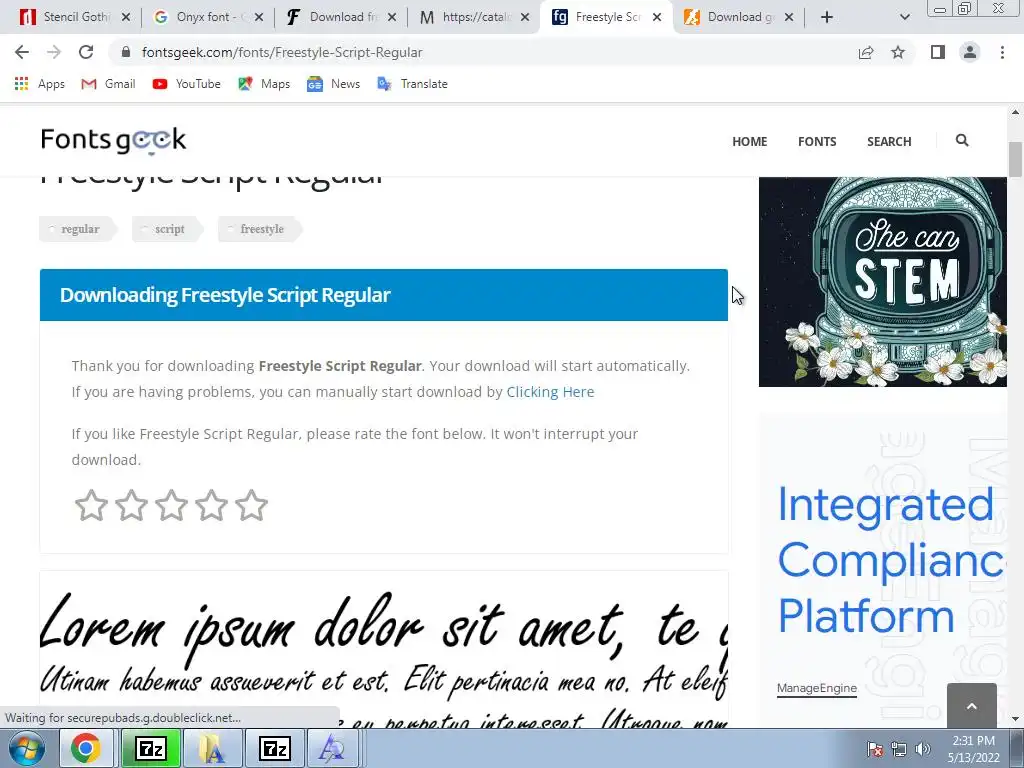The width and height of the screenshot is (1024, 768).
Task: Open the Apps bookmark shortcut
Action: (40, 84)
